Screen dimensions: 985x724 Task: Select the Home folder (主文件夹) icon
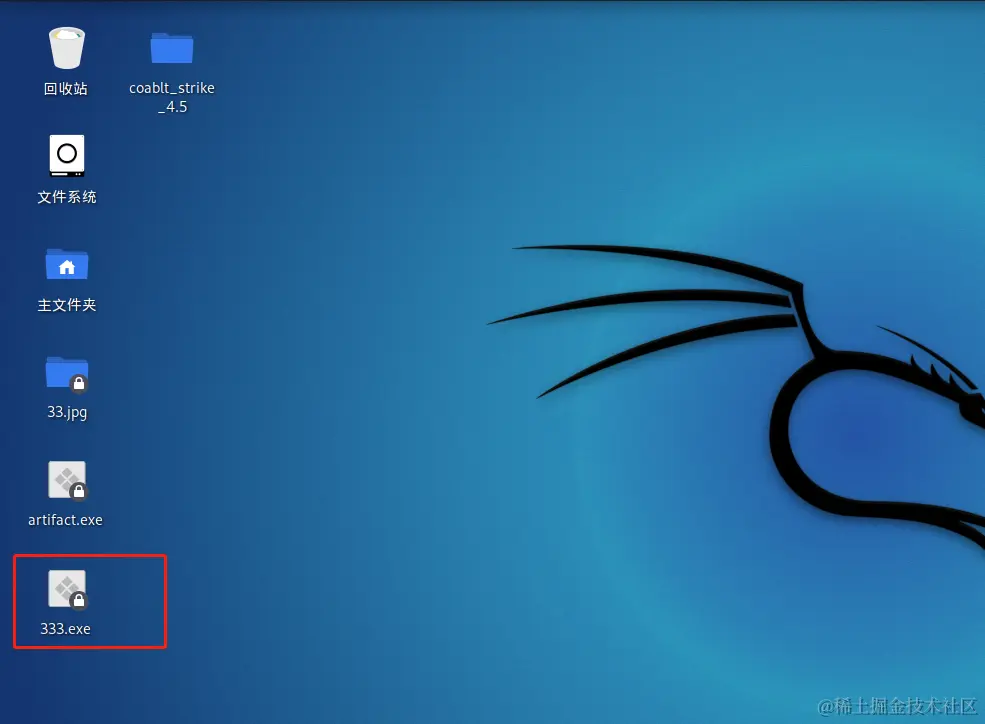coord(67,264)
